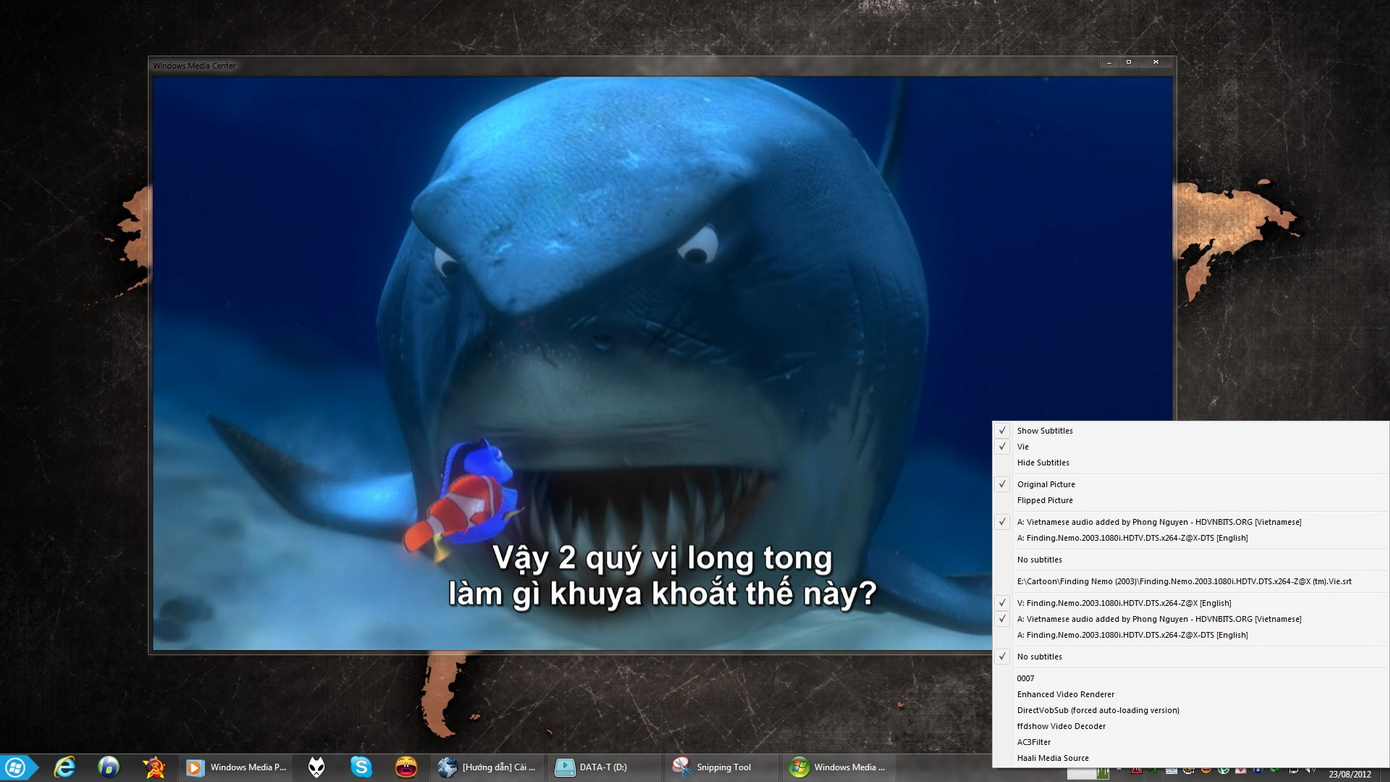The image size is (1390, 782).
Task: Open the DATA-T (D:) explorer window
Action: pos(602,767)
